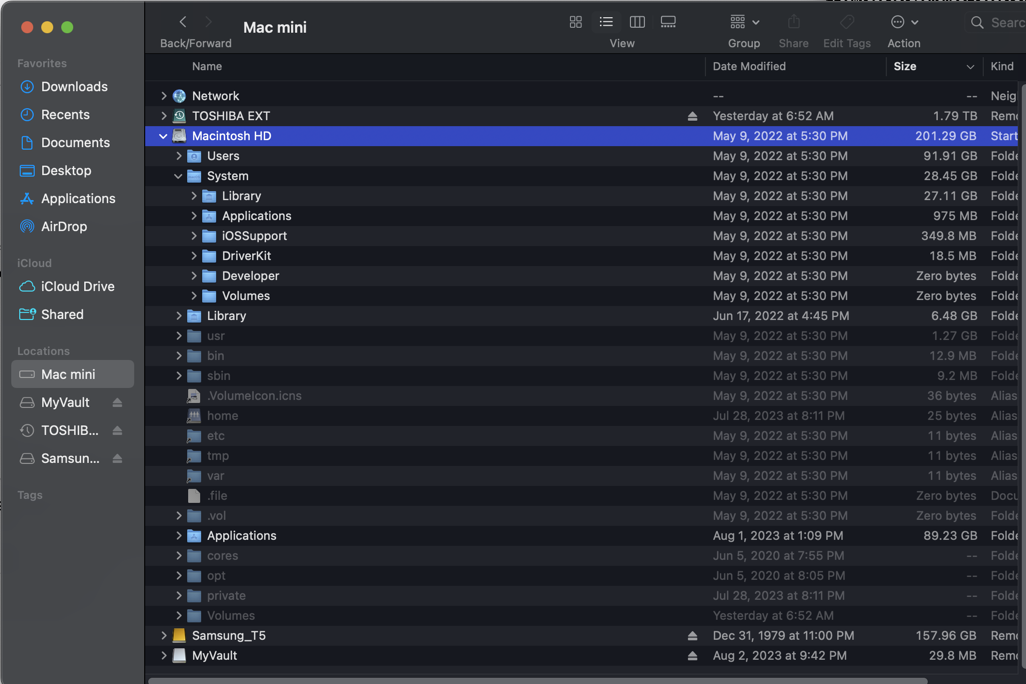Switch to icon view
Image resolution: width=1026 pixels, height=684 pixels.
click(x=576, y=22)
